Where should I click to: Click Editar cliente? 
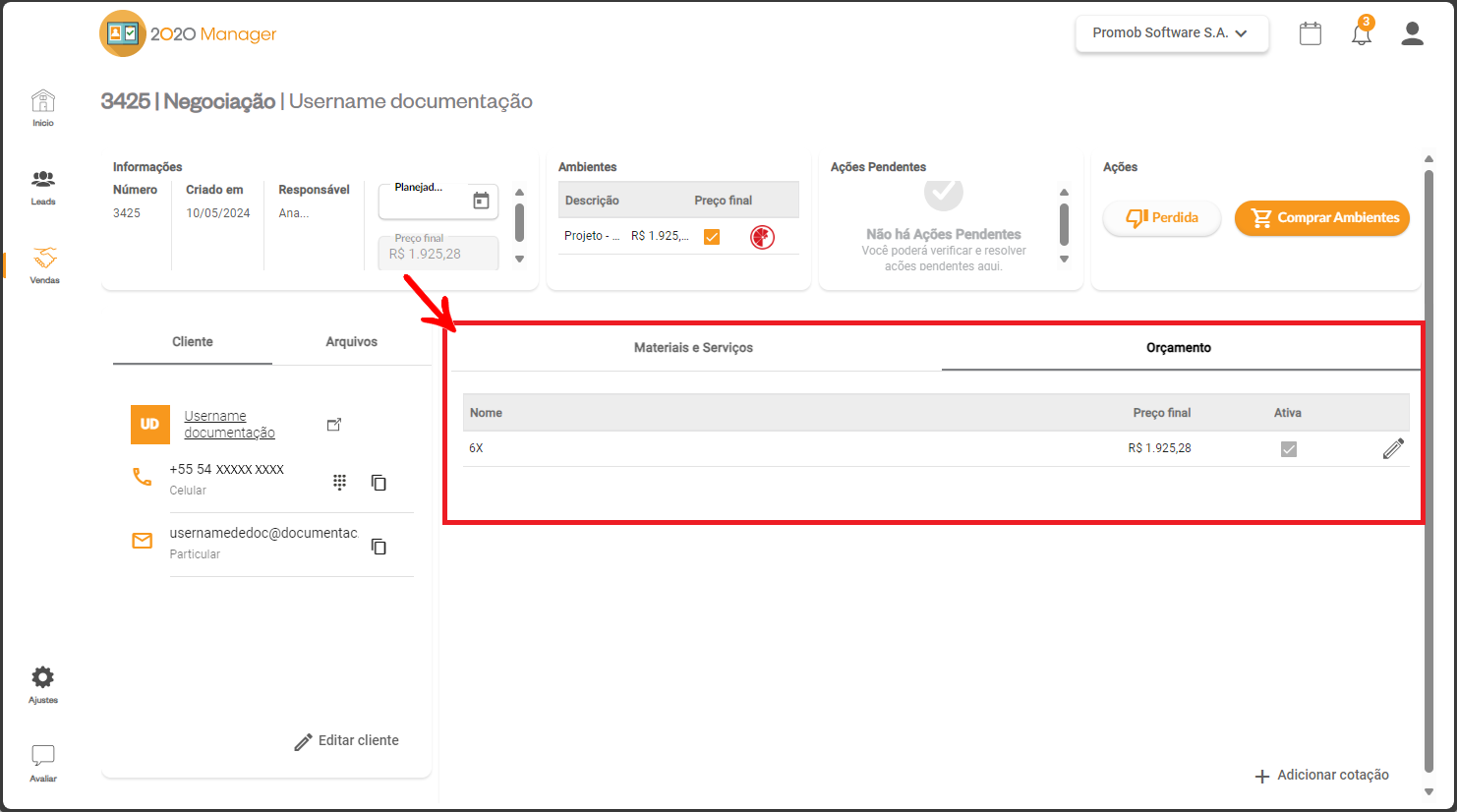click(347, 741)
